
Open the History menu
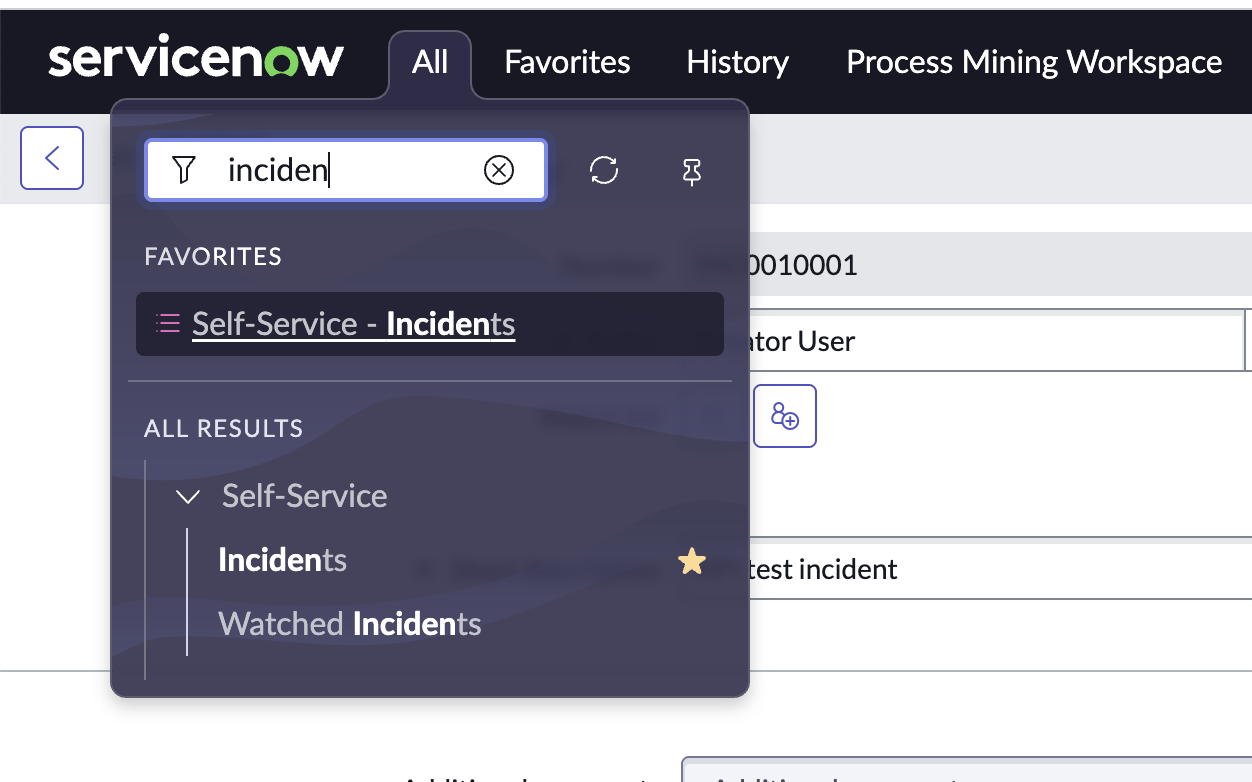pos(736,62)
